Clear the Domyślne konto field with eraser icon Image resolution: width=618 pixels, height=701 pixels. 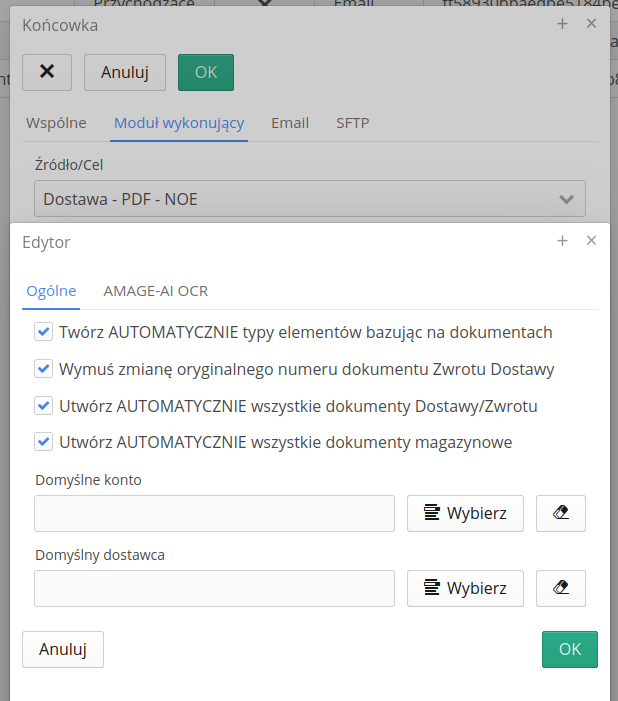pos(560,513)
